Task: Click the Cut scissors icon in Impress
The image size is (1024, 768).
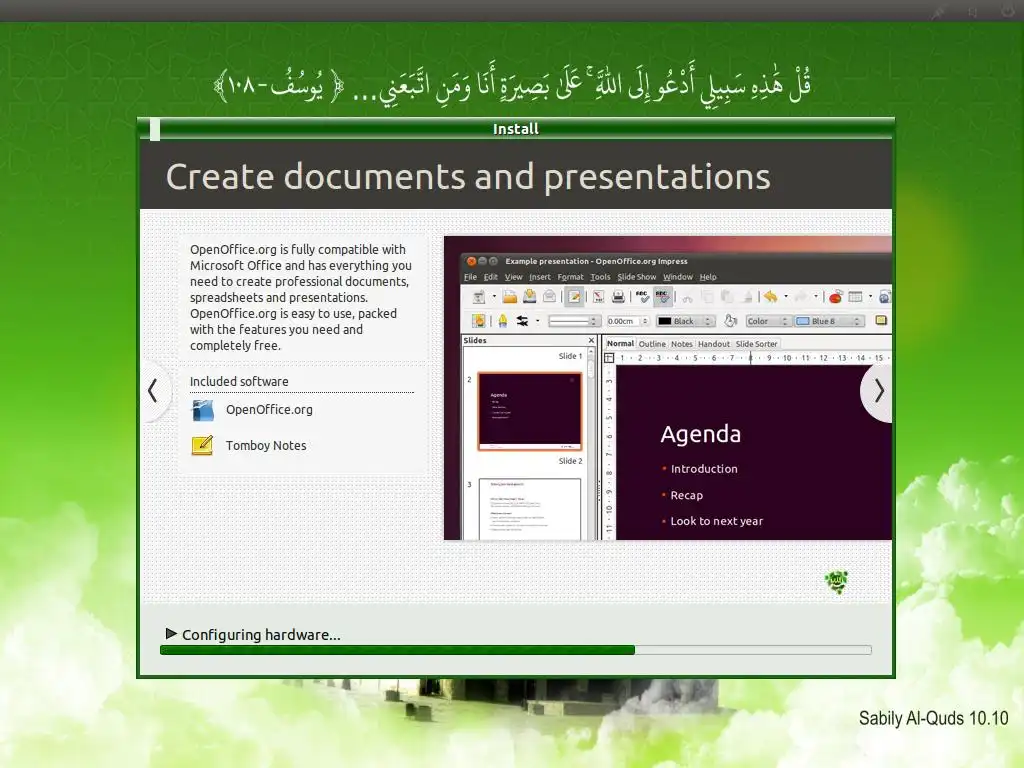Action: (687, 298)
